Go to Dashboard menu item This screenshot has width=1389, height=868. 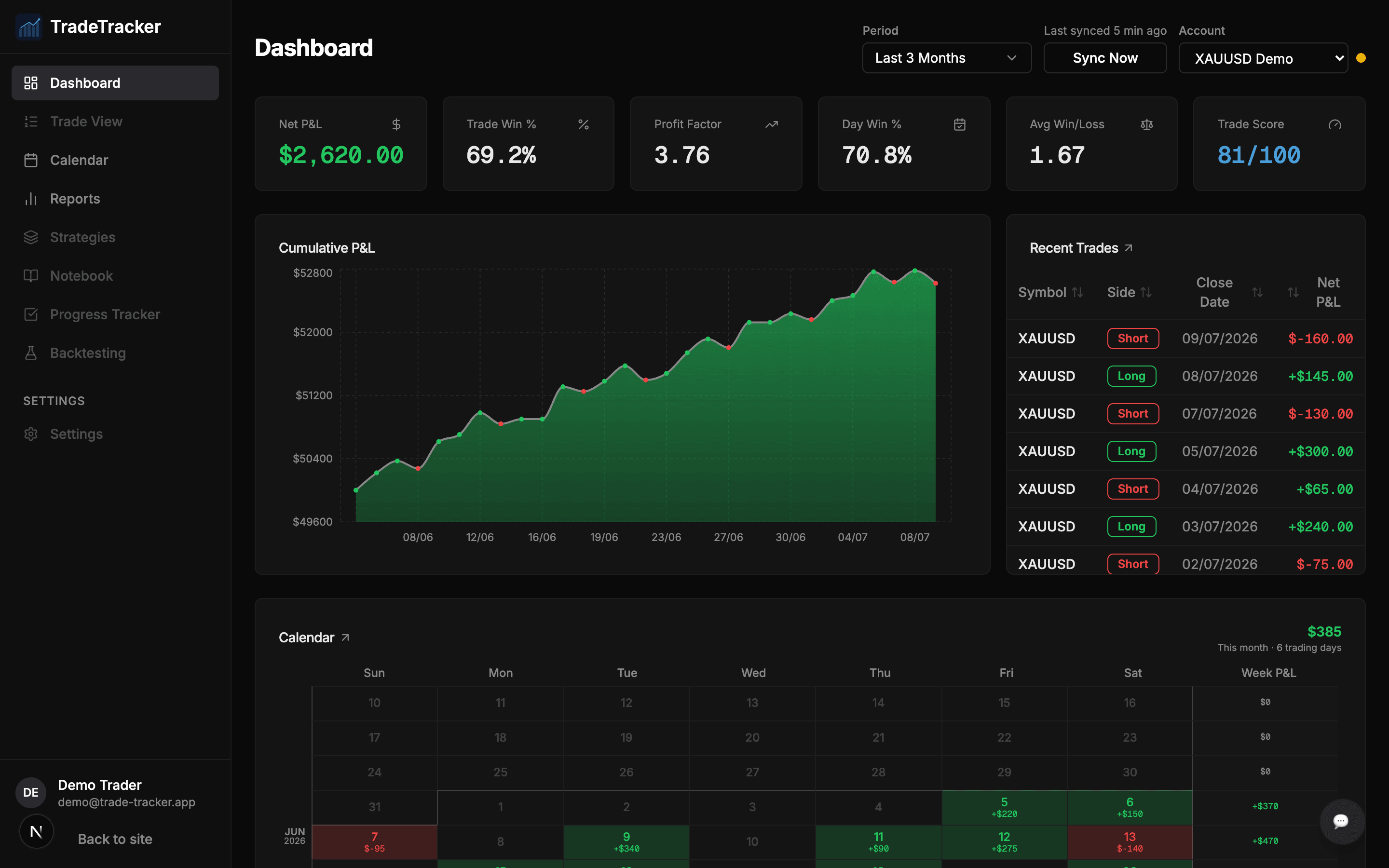[115, 82]
